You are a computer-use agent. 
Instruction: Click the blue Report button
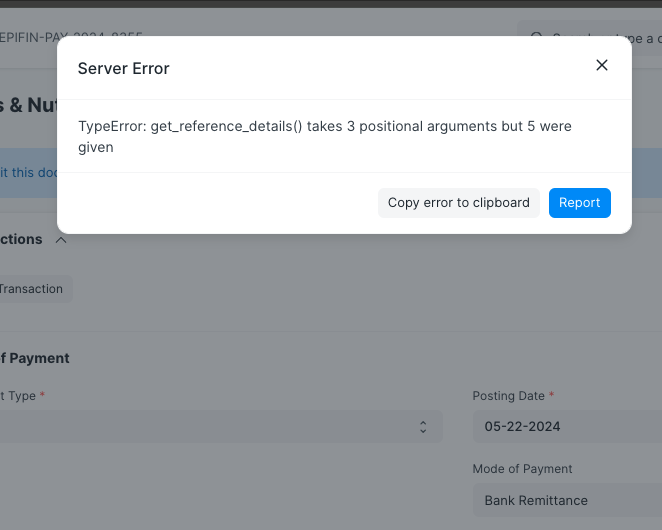579,203
